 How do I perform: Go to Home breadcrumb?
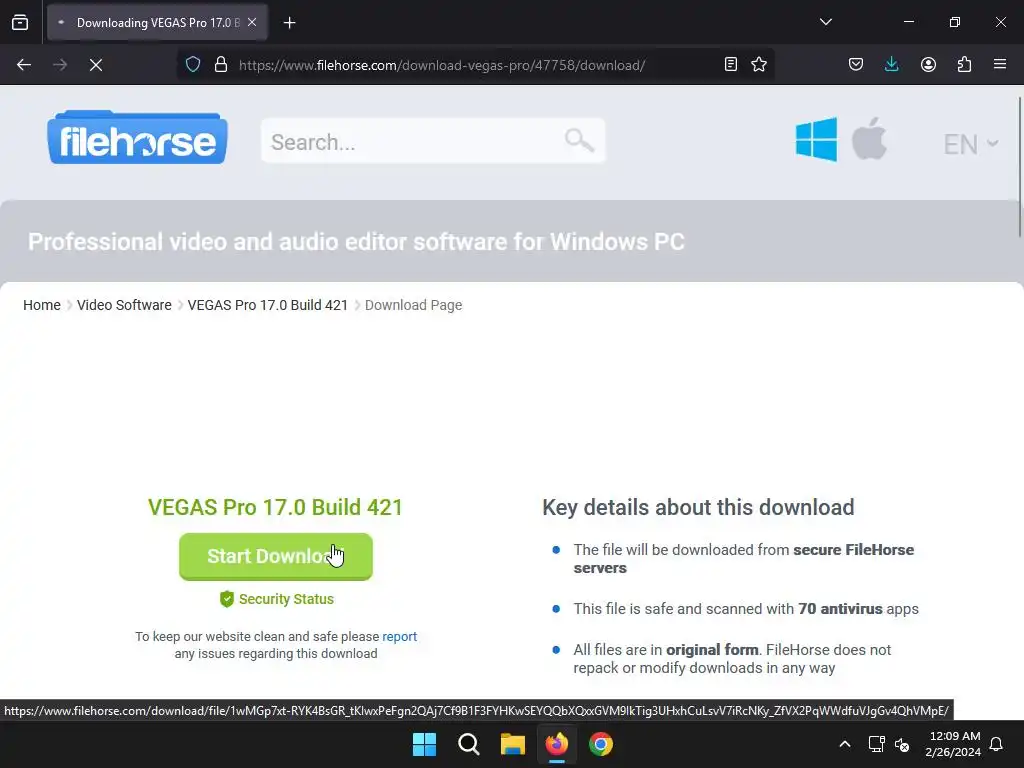[42, 305]
